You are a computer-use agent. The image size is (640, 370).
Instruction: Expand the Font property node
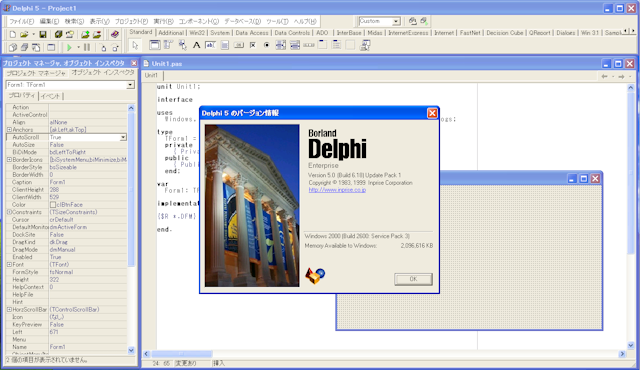point(9,264)
